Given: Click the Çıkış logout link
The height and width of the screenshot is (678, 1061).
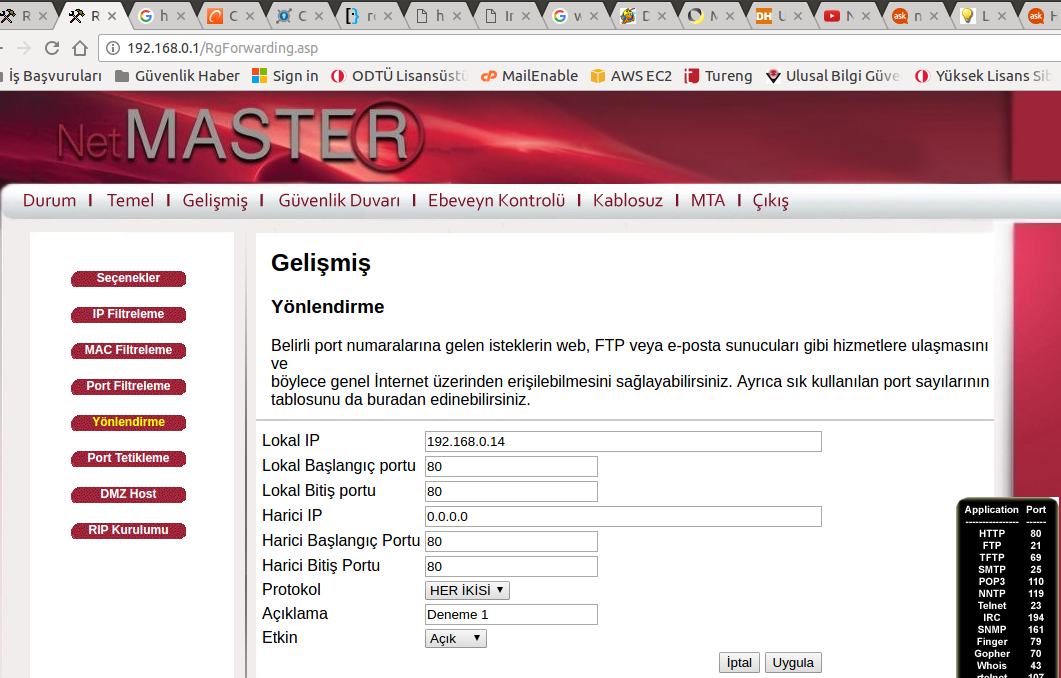Looking at the screenshot, I should point(770,200).
